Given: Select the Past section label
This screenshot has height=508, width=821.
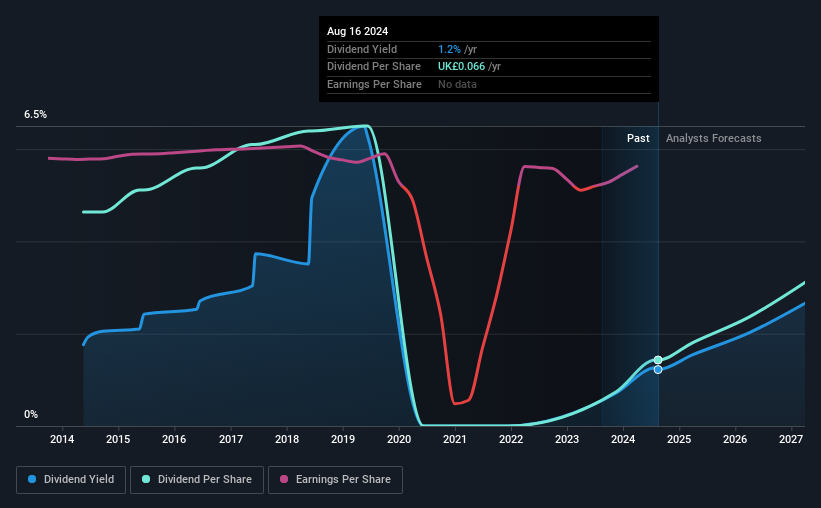Looking at the screenshot, I should click(638, 138).
